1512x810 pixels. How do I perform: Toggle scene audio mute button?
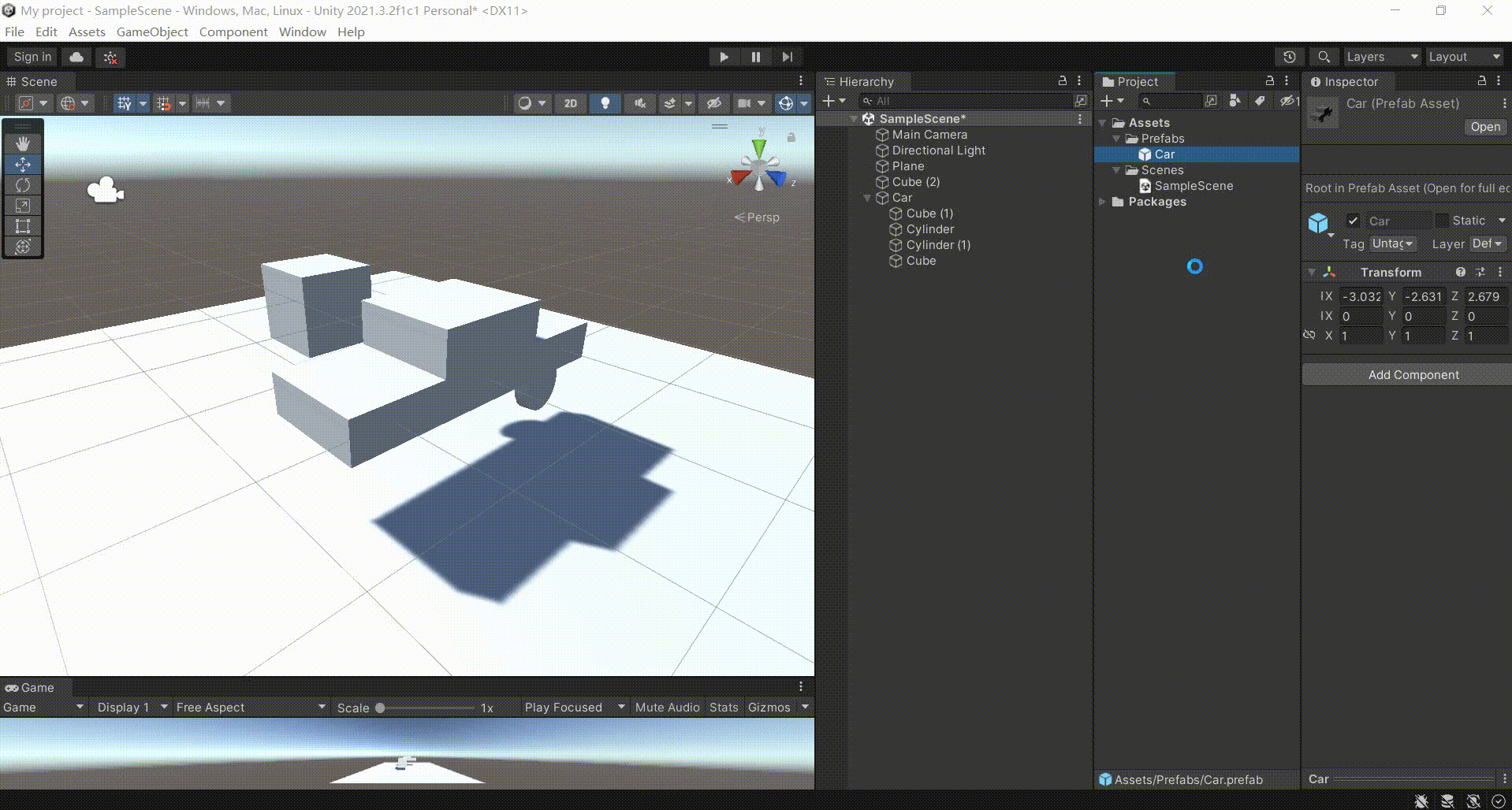pos(640,103)
